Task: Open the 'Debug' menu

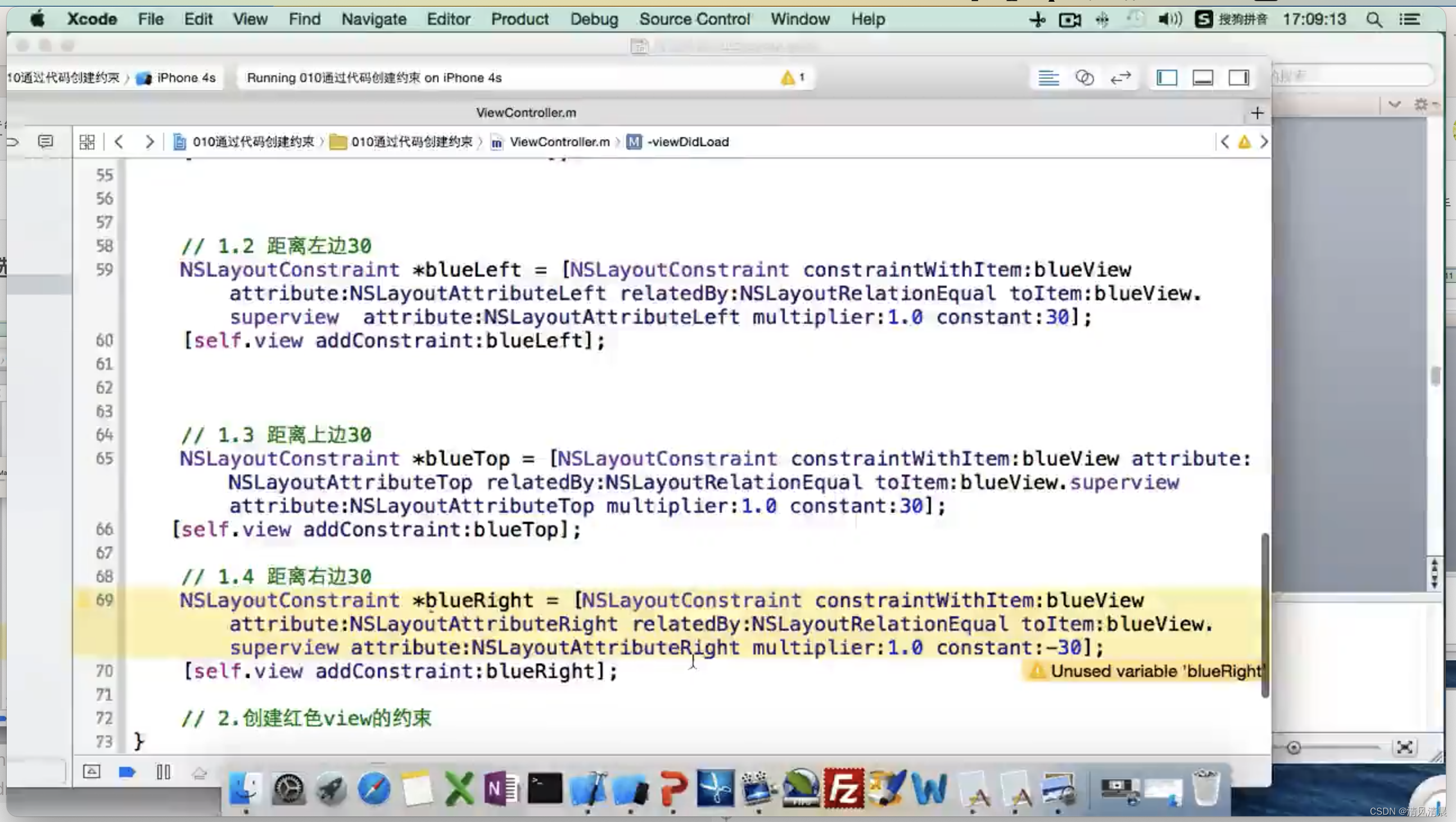Action: (594, 19)
